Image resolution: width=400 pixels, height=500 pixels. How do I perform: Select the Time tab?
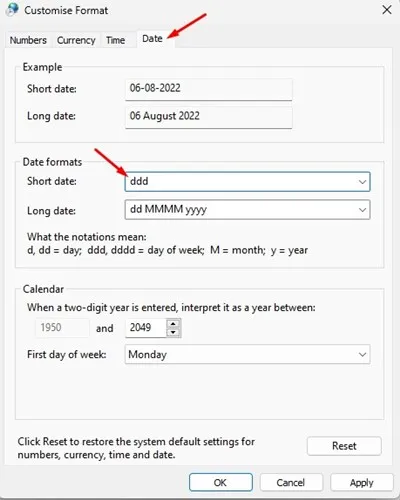pyautogui.click(x=115, y=40)
